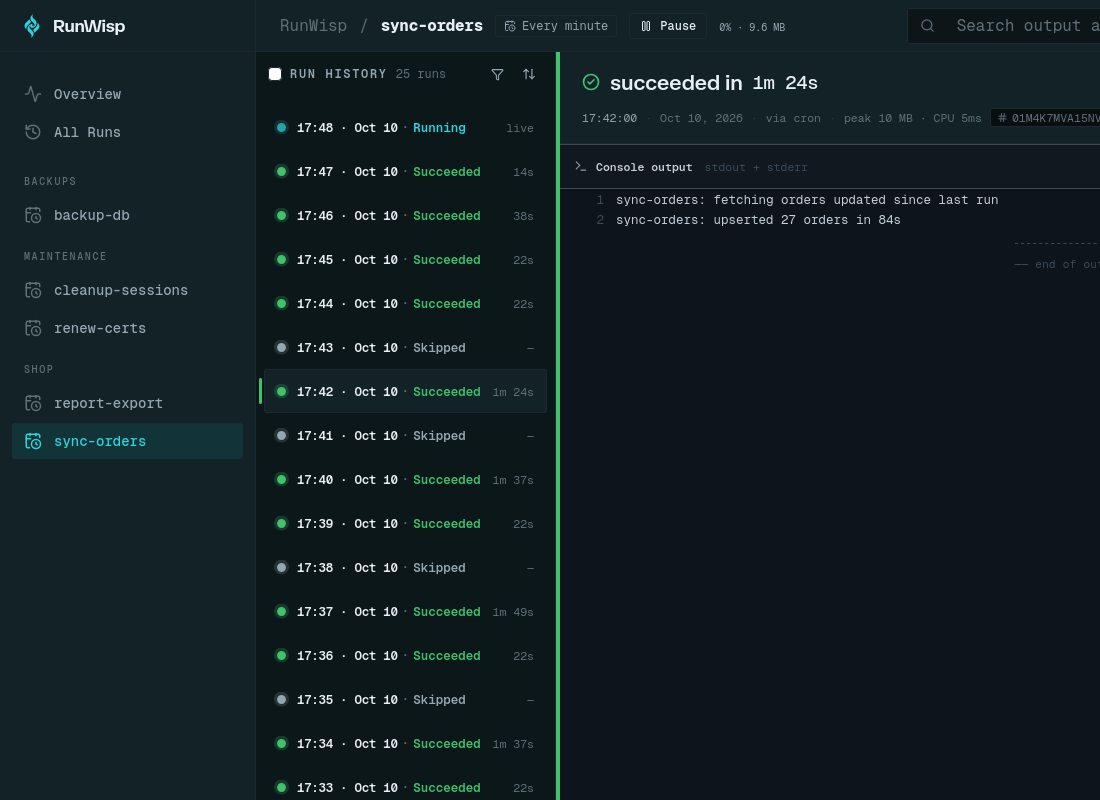Click console line 'upserted 27 orders in 84s'

(x=758, y=220)
